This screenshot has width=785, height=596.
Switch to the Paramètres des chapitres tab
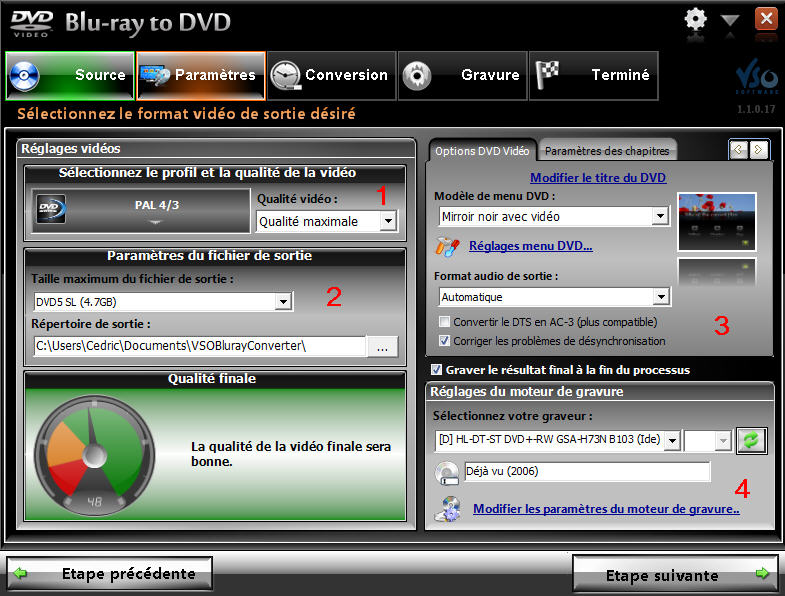(607, 151)
